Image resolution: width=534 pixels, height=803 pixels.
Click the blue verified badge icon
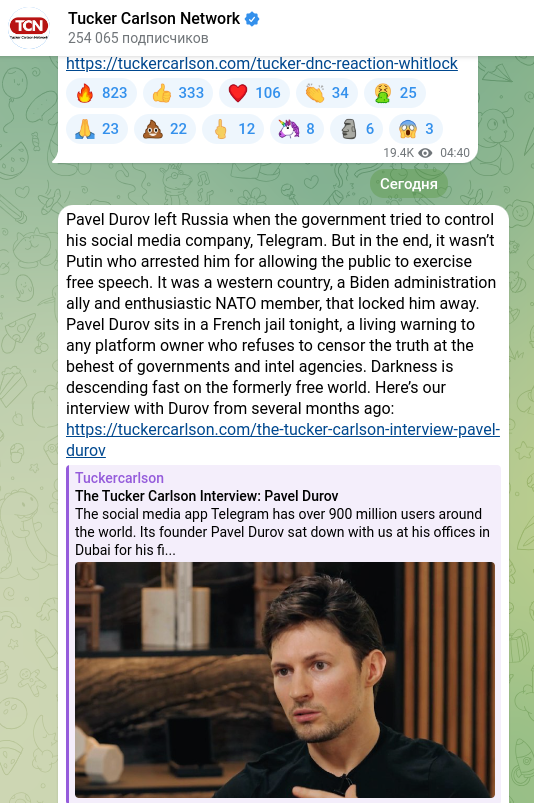click(252, 19)
